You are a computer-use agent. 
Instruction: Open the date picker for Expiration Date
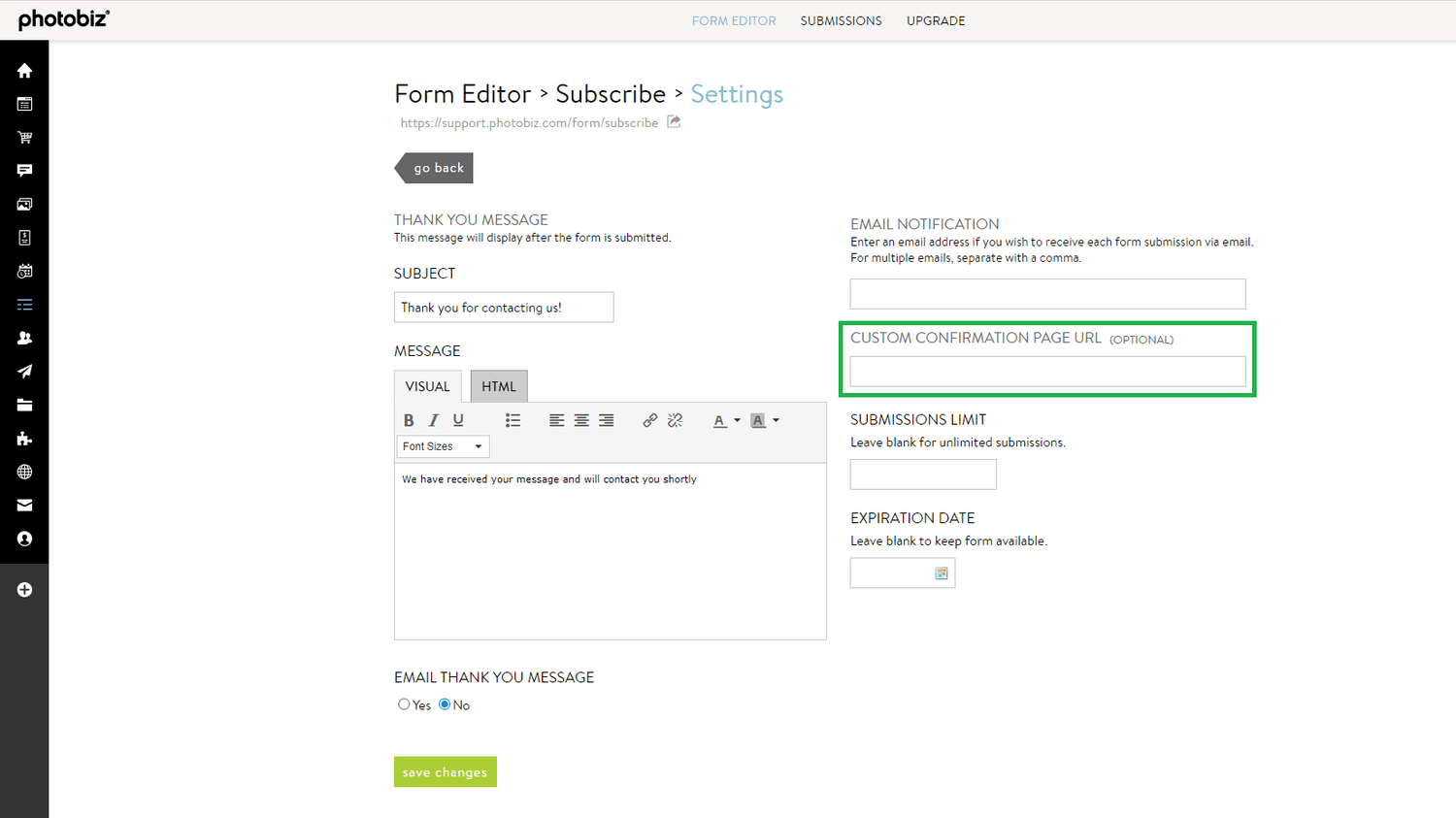click(941, 573)
